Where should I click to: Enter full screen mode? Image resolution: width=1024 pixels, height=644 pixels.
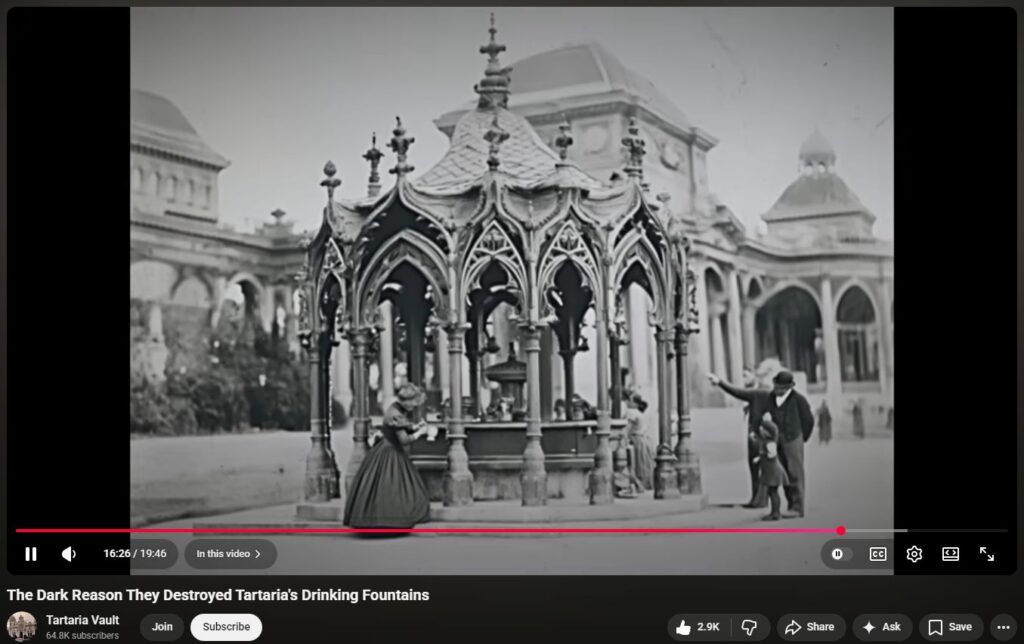point(986,554)
